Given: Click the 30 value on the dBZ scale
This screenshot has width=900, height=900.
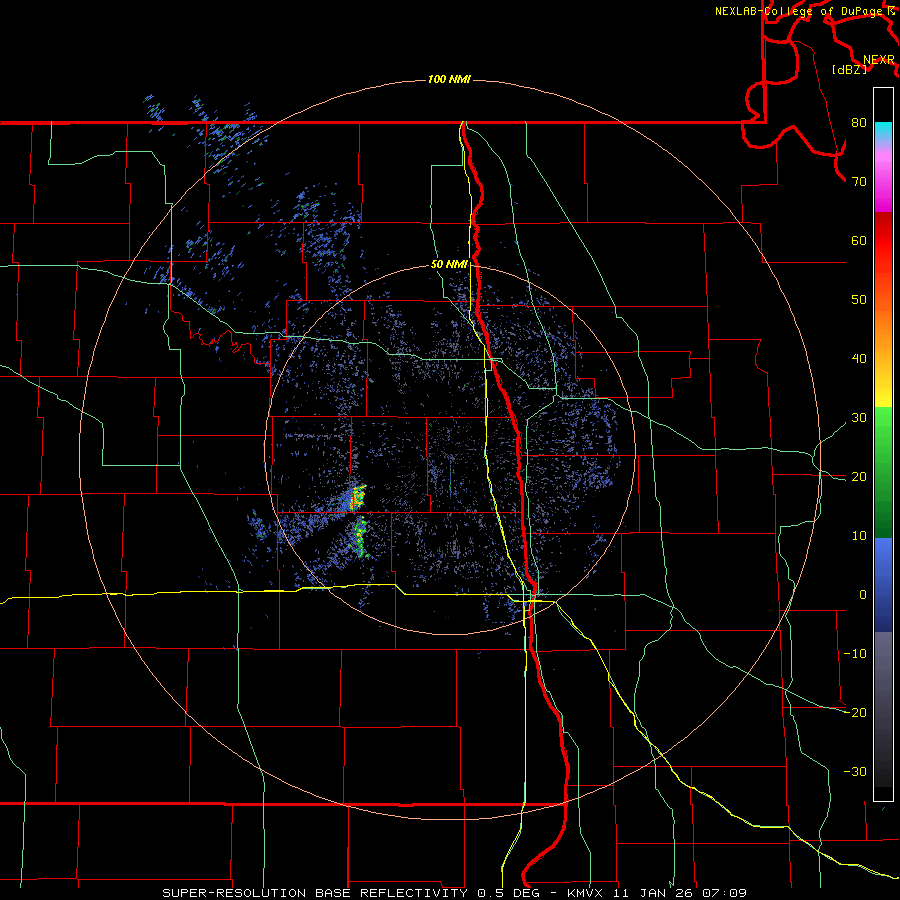Looking at the screenshot, I should pos(859,418).
